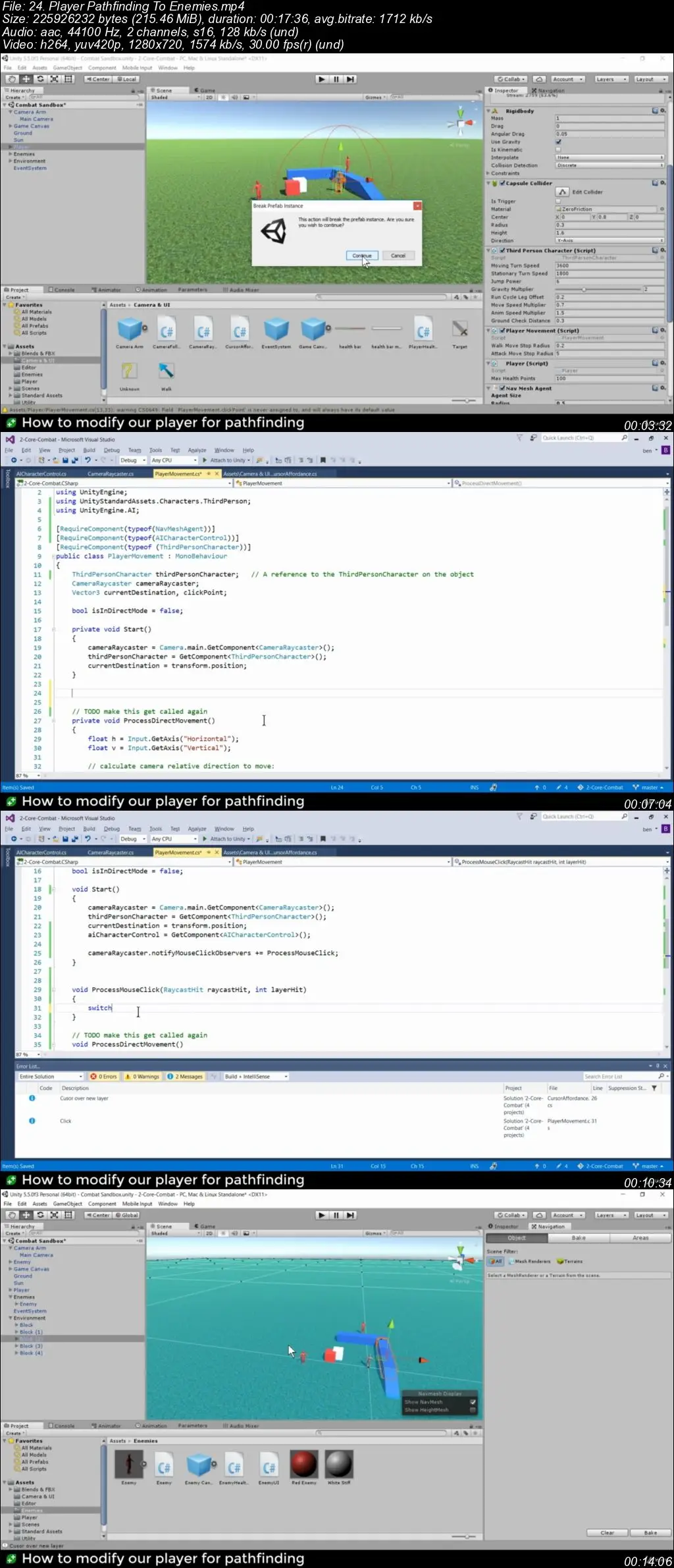Click the Step button in the Unity window with Navigation panel

(351, 1215)
